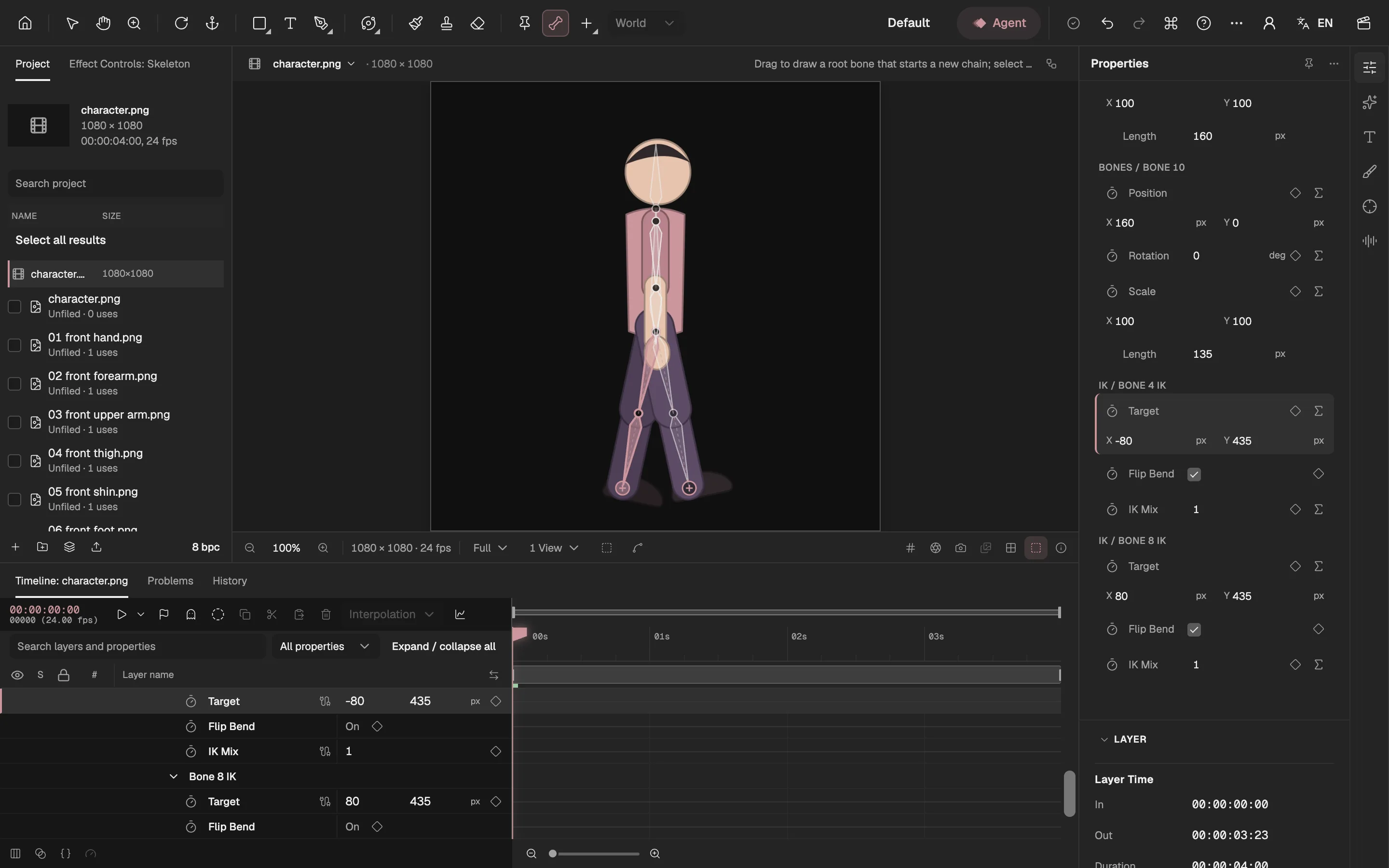Select the Puppet Pin tool
Screen dimensions: 1389x868
[525, 23]
